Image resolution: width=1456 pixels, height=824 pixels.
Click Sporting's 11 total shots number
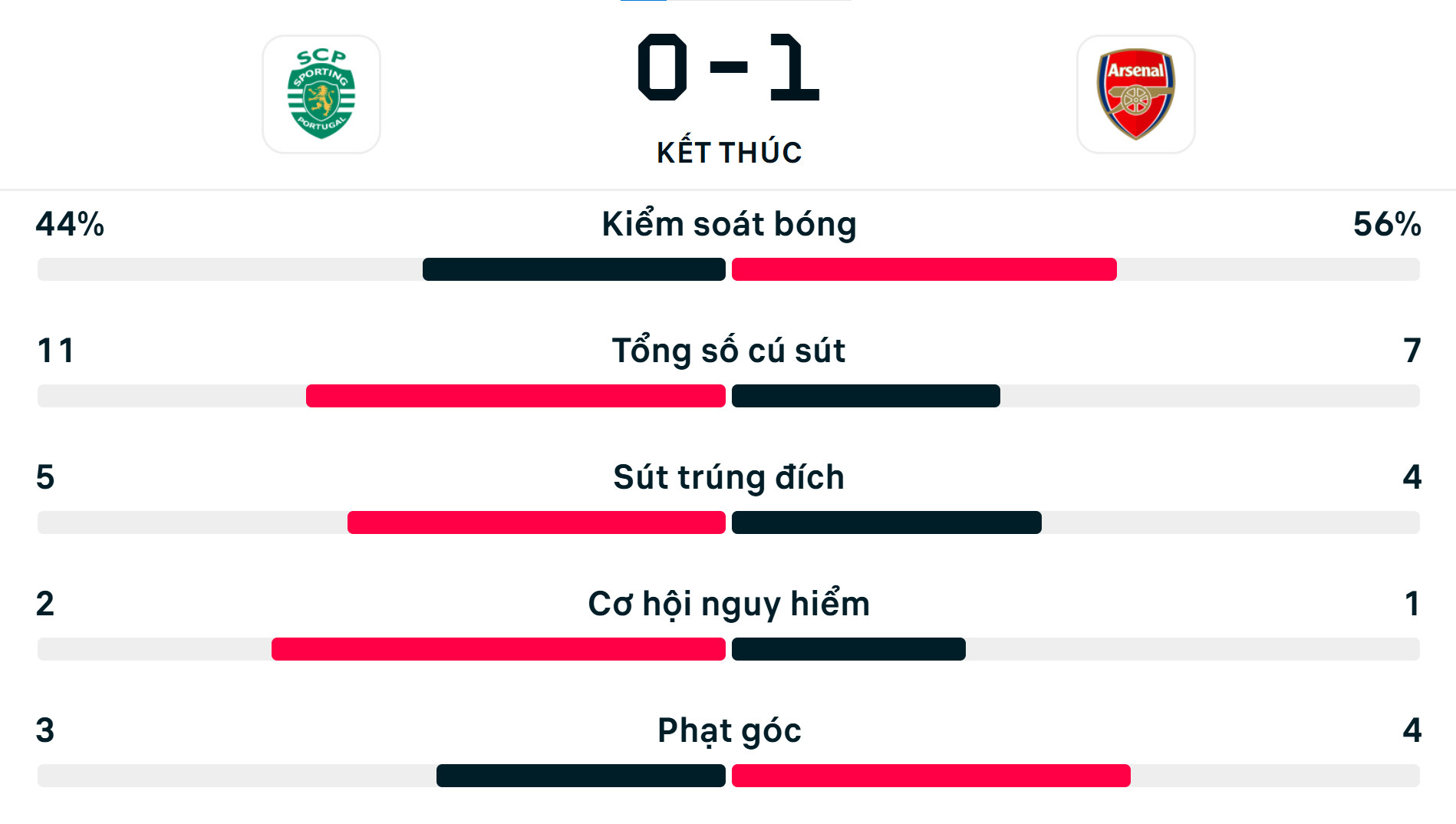pos(55,351)
